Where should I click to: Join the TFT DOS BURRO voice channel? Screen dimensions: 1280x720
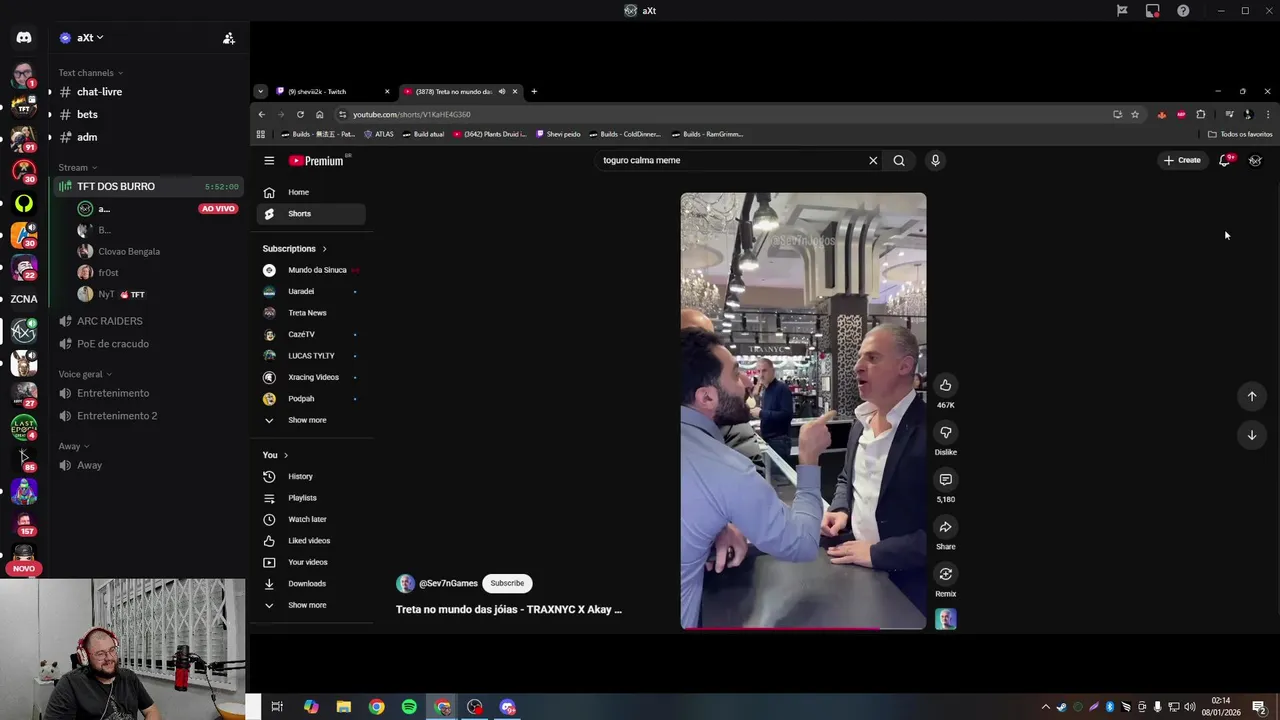148,187
